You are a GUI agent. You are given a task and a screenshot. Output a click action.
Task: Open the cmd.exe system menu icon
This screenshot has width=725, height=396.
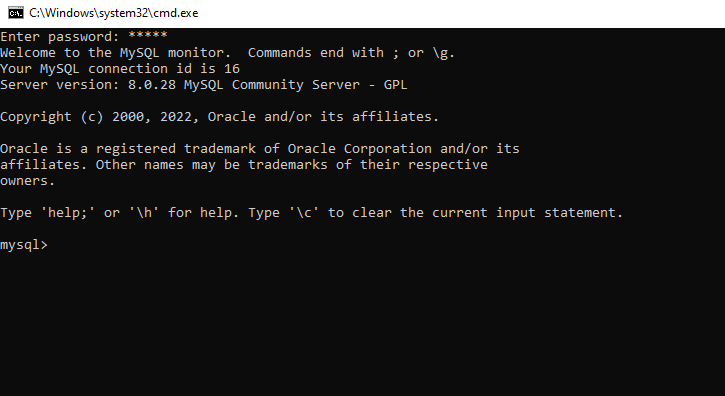tap(16, 13)
